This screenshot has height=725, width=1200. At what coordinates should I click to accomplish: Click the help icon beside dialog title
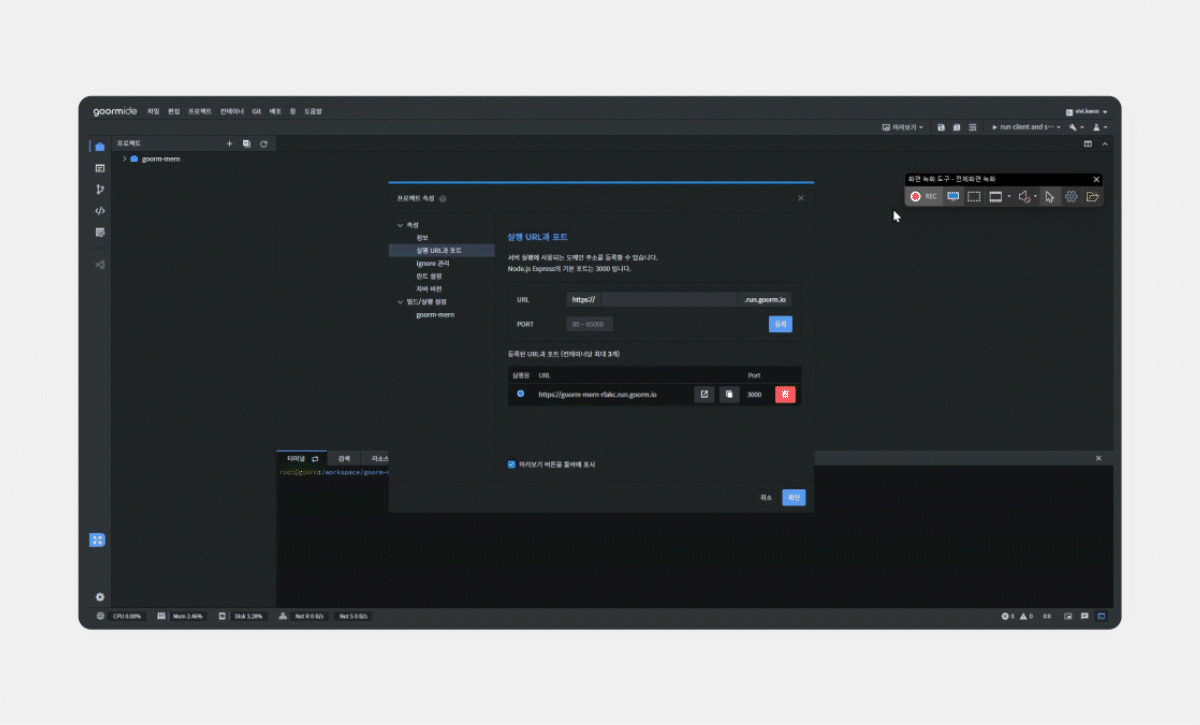click(443, 199)
